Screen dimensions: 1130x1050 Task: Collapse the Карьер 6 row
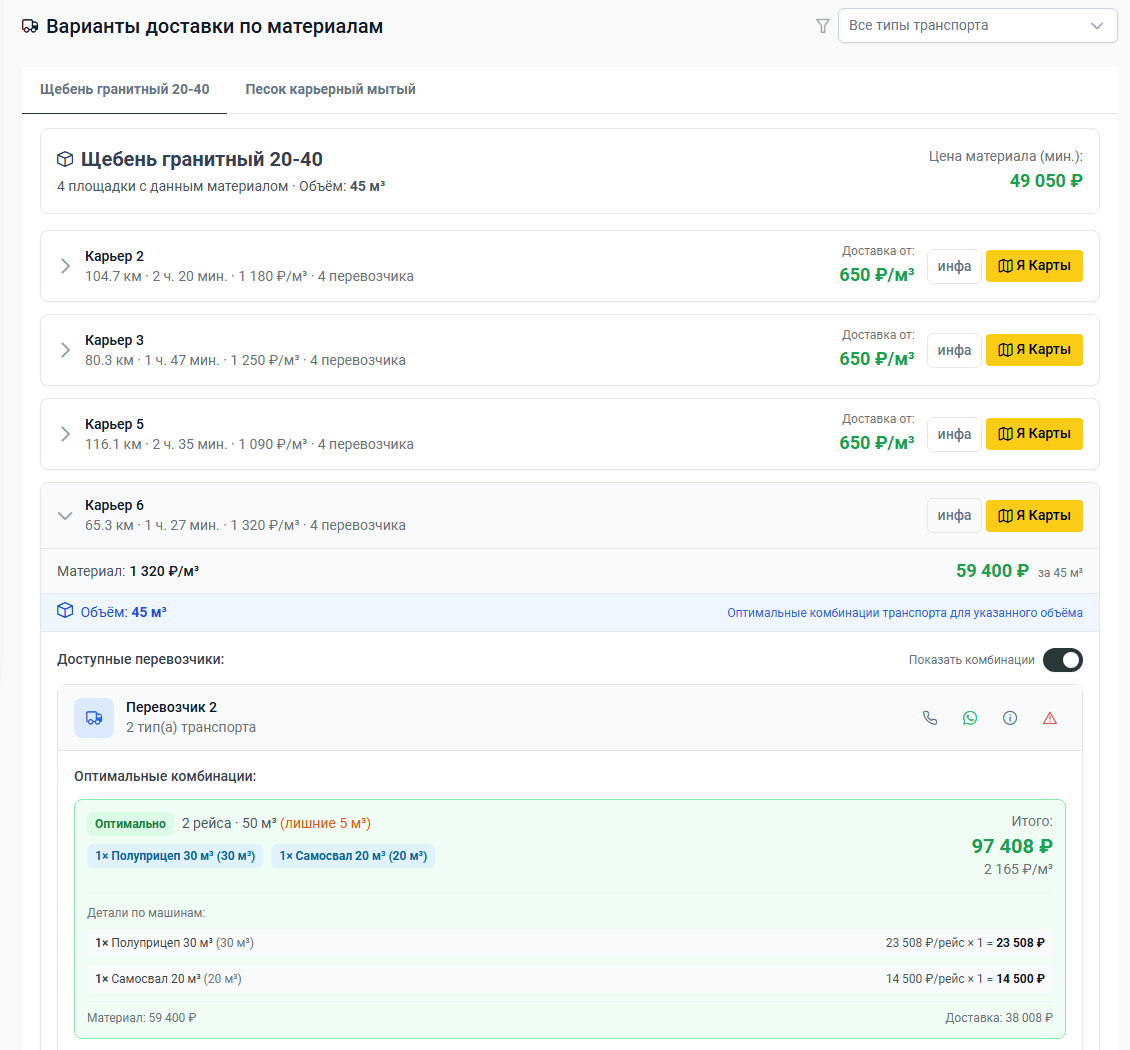pos(65,516)
